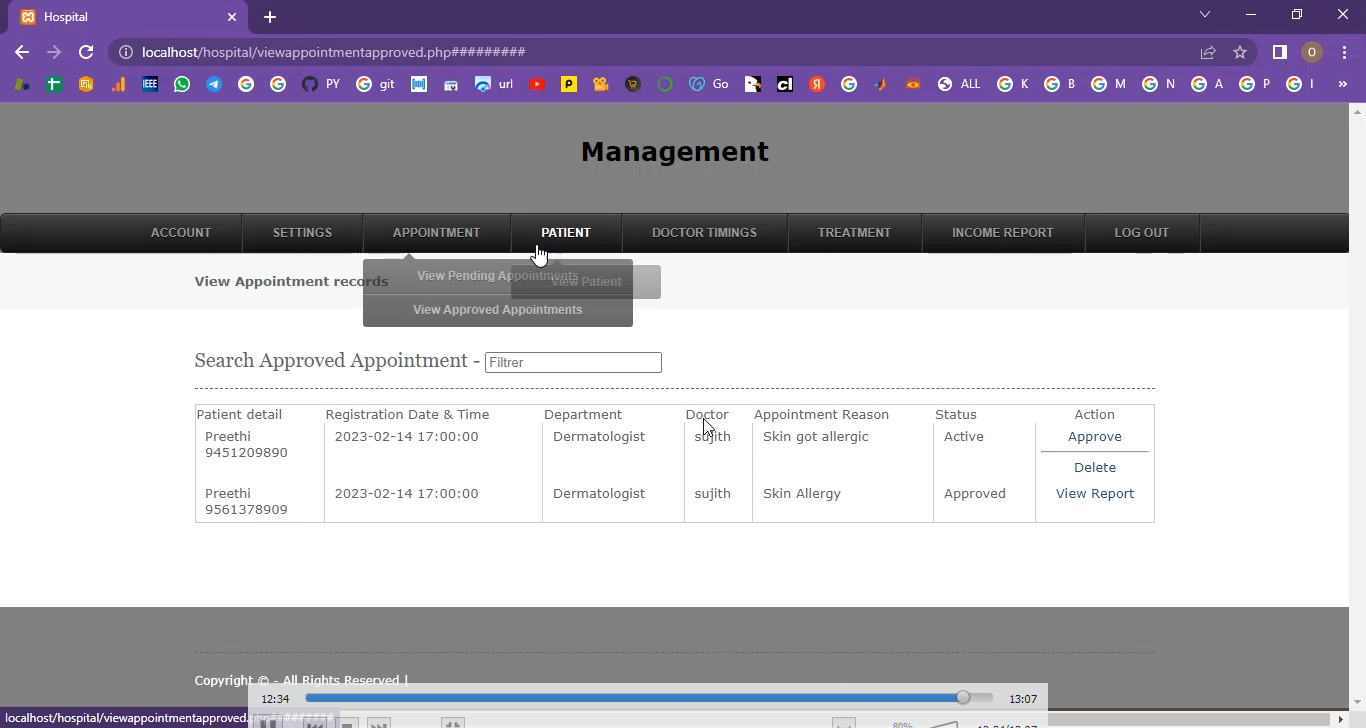Expand the hidden bookmarks overflow chevron
The image size is (1366, 728).
click(x=1343, y=85)
